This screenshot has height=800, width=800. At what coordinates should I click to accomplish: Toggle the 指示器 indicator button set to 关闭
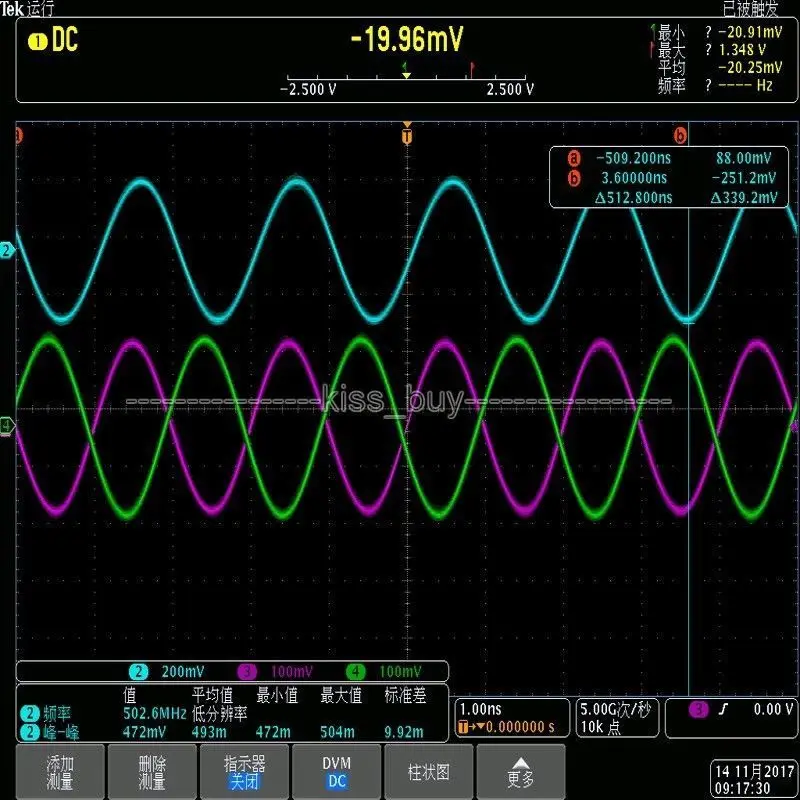click(x=244, y=772)
